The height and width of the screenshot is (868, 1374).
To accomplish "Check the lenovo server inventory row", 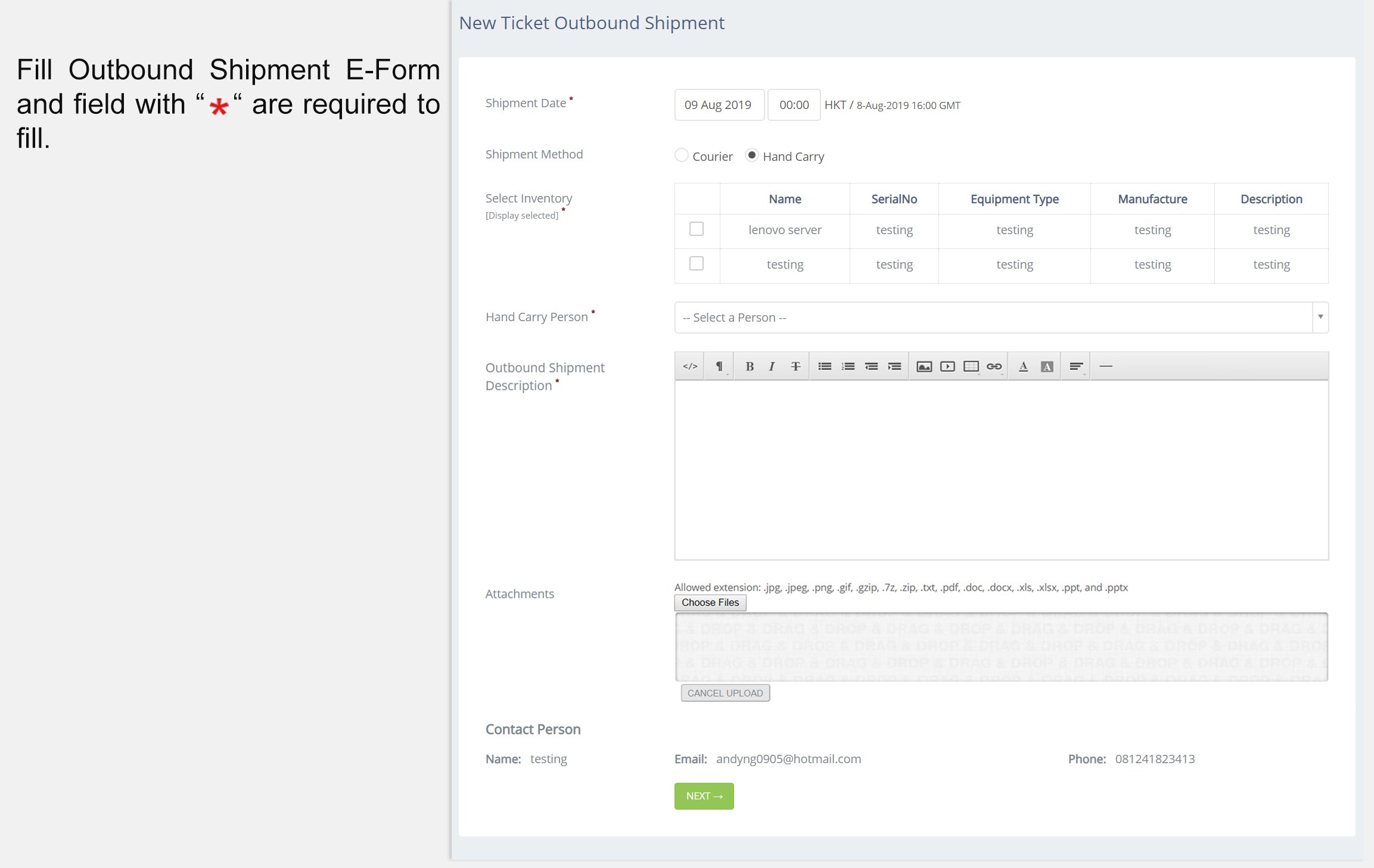I will (697, 229).
